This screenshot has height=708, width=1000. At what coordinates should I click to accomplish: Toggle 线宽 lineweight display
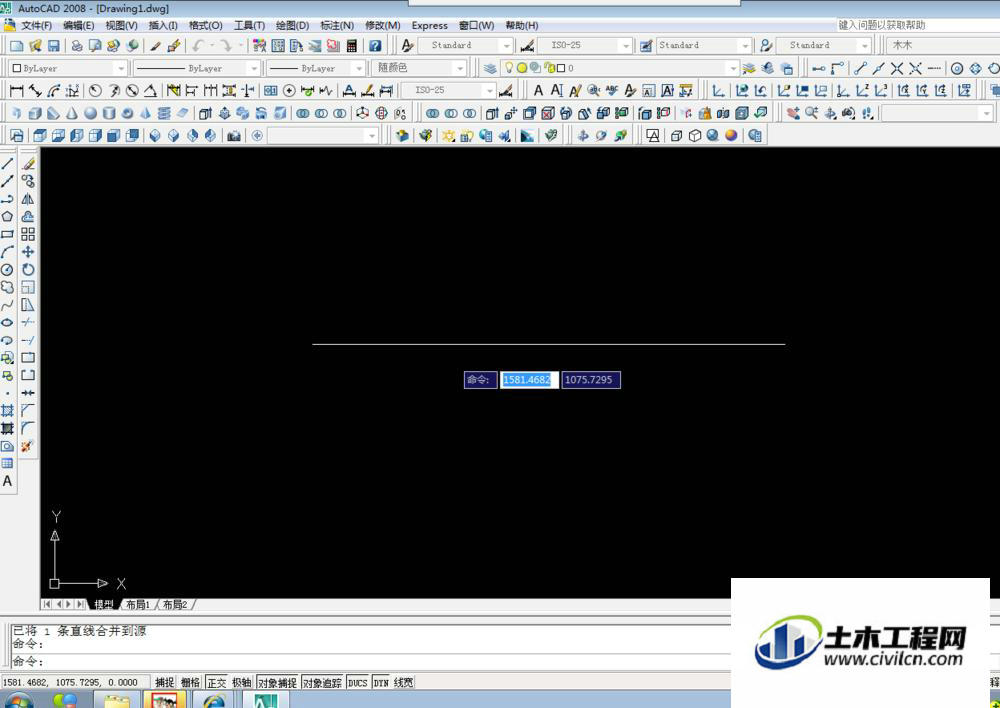(403, 682)
